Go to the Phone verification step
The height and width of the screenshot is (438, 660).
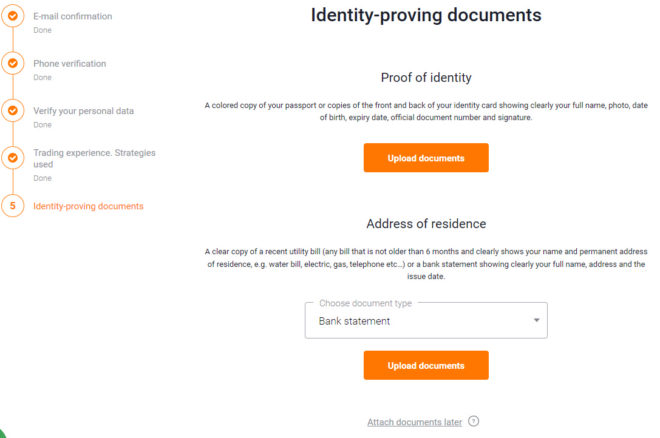69,64
